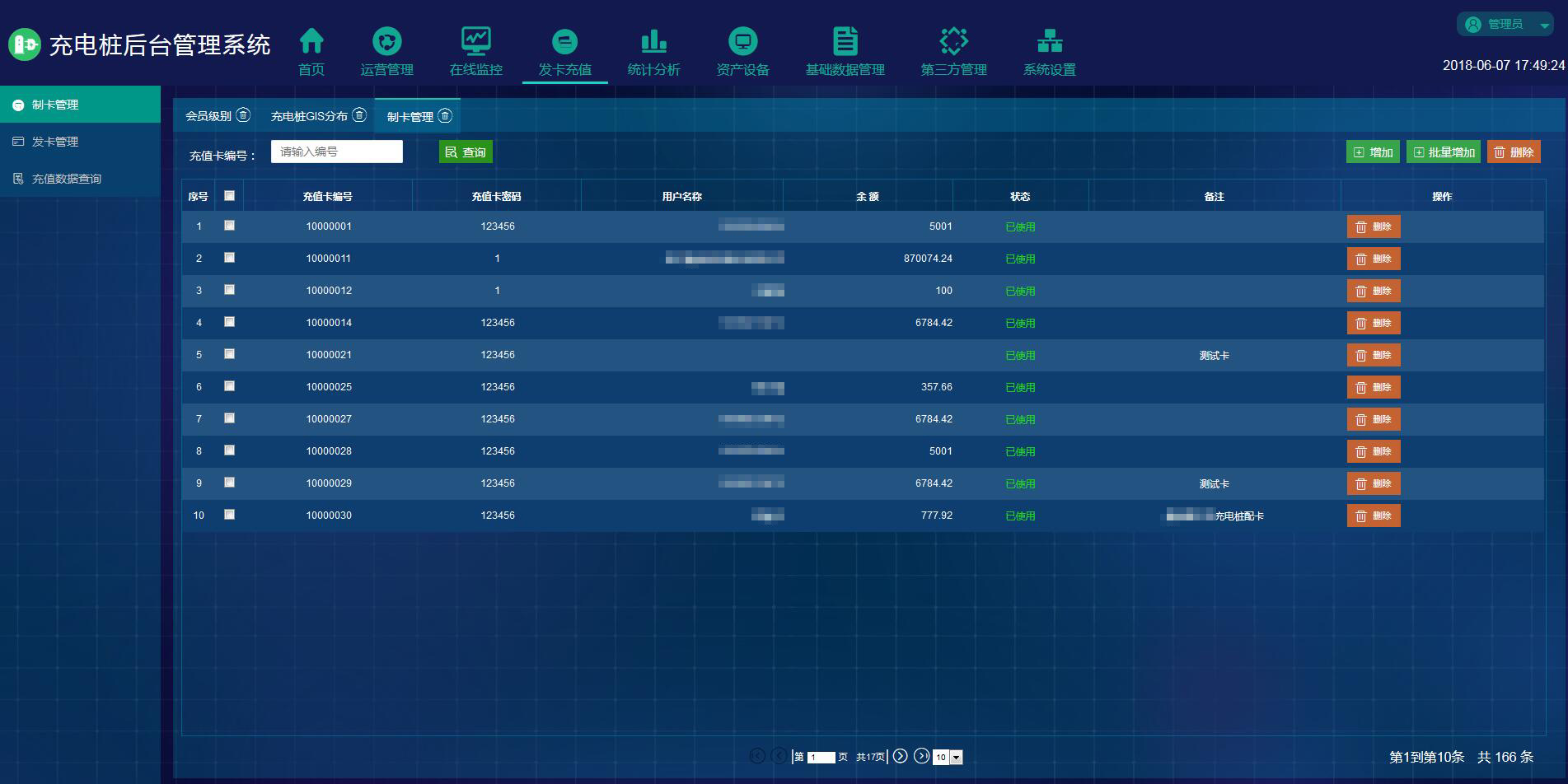The height and width of the screenshot is (784, 1568).
Task: Close the 会员级别 tab with trash icon
Action: tap(243, 115)
